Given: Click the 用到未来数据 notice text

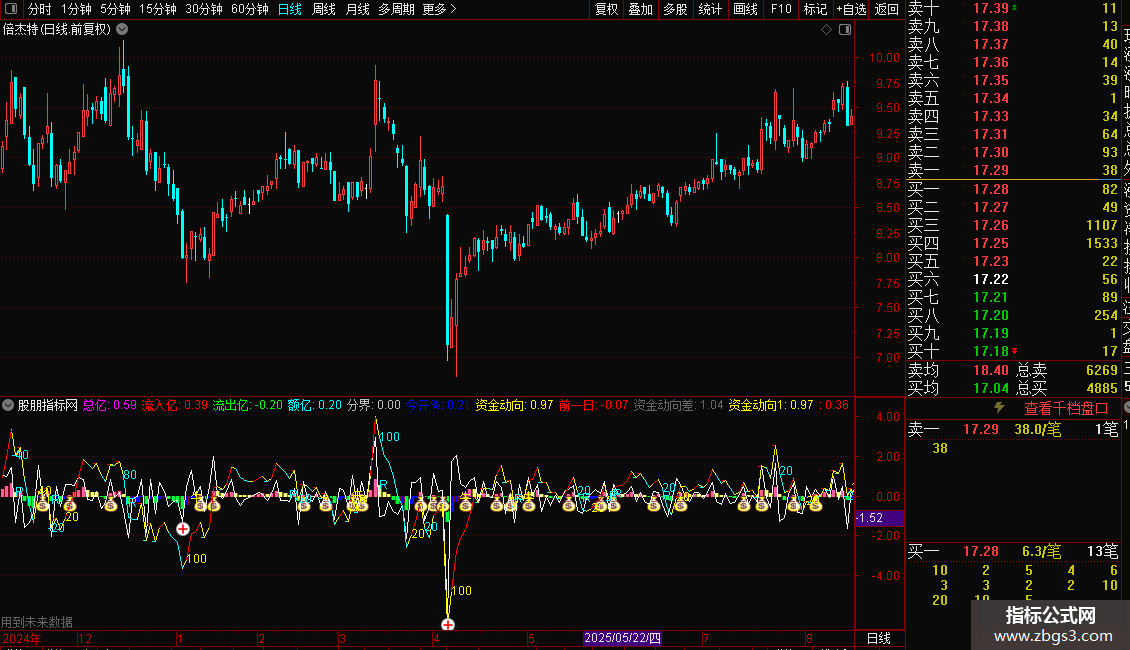Looking at the screenshot, I should pos(37,622).
